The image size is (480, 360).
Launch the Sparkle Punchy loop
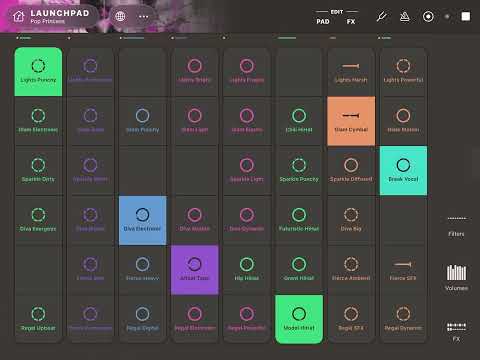click(x=299, y=171)
